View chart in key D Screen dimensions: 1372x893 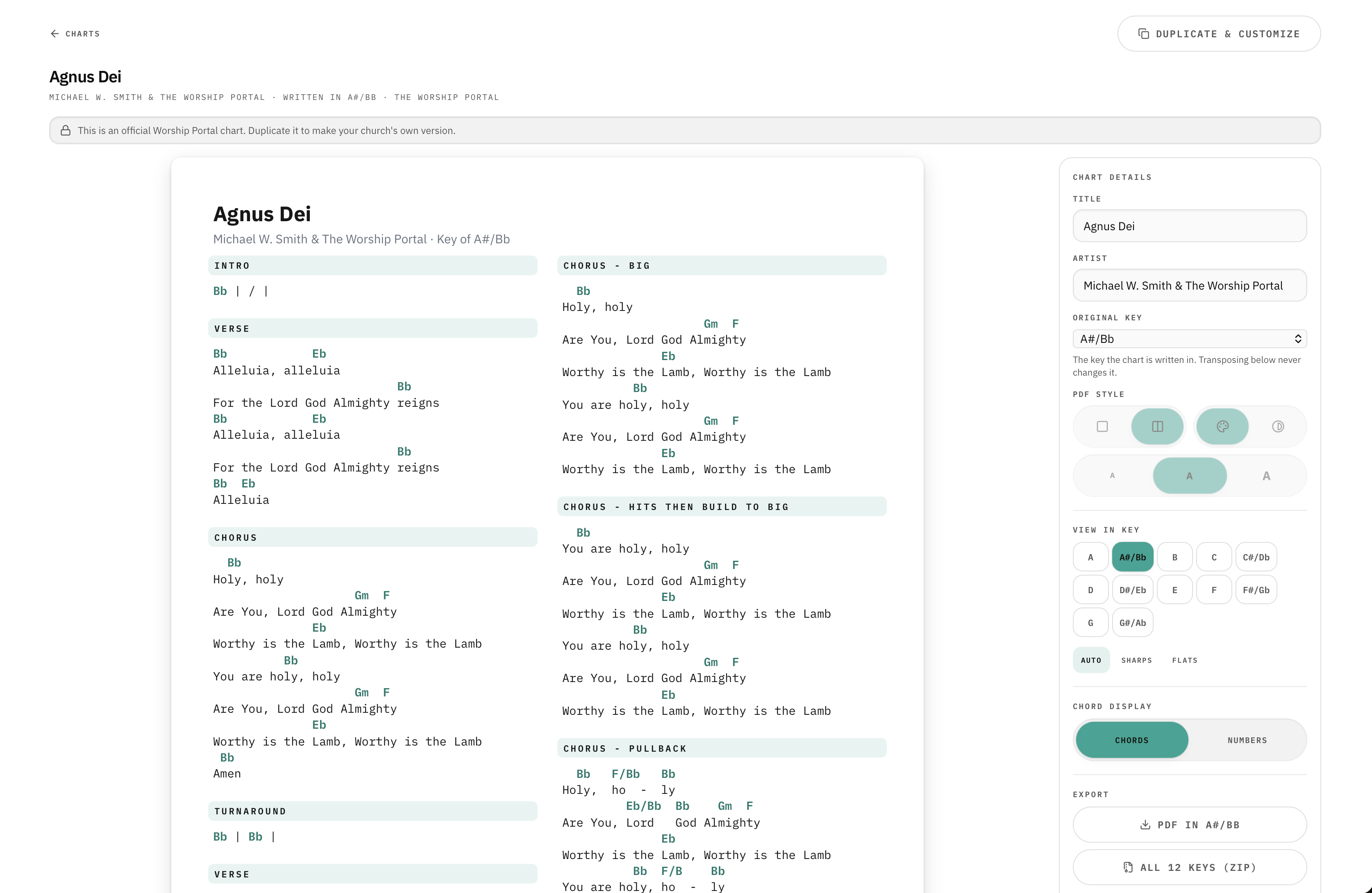click(x=1090, y=590)
